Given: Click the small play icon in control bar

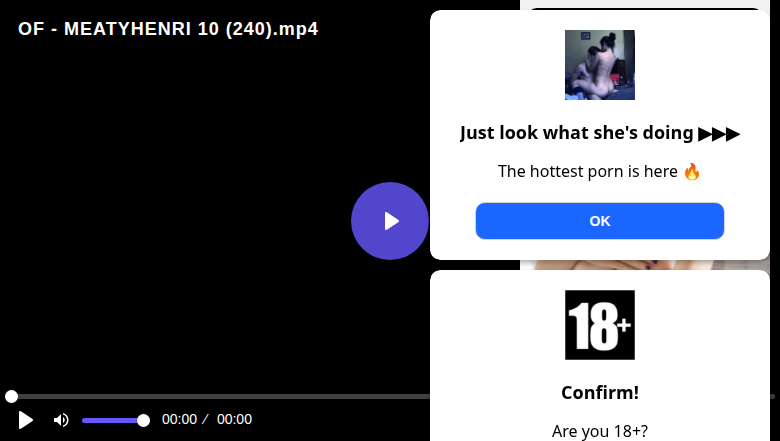Looking at the screenshot, I should point(25,420).
